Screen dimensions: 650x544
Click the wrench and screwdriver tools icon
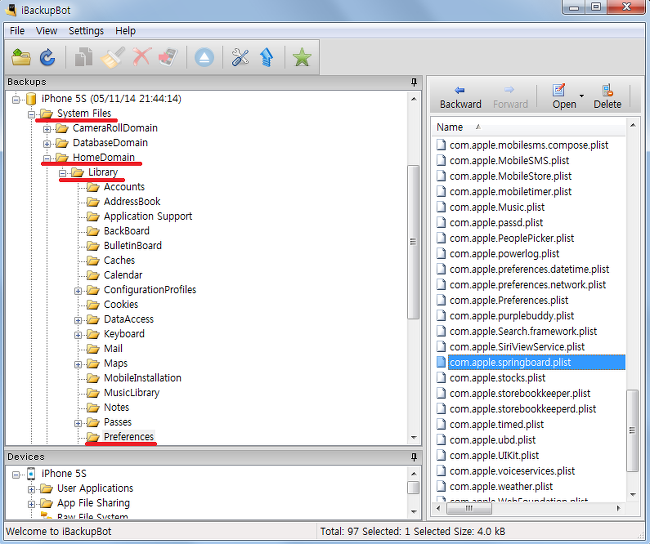(240, 57)
